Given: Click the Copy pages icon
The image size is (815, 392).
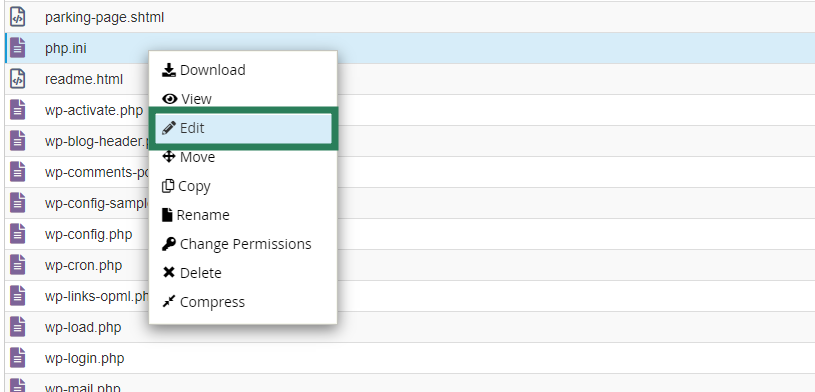Looking at the screenshot, I should pyautogui.click(x=168, y=186).
